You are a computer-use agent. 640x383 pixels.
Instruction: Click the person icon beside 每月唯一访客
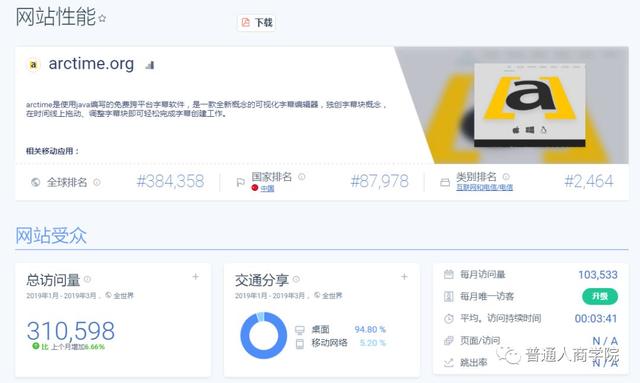point(449,296)
